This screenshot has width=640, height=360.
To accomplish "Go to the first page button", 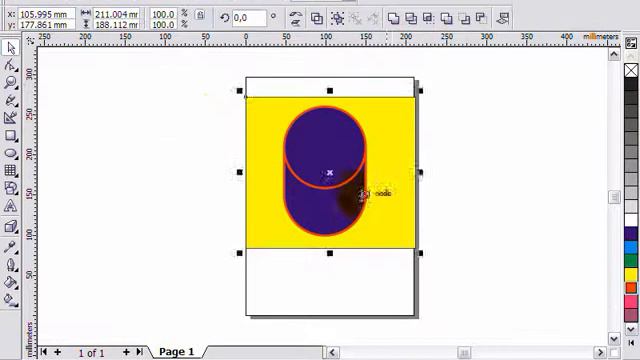I will [44, 352].
